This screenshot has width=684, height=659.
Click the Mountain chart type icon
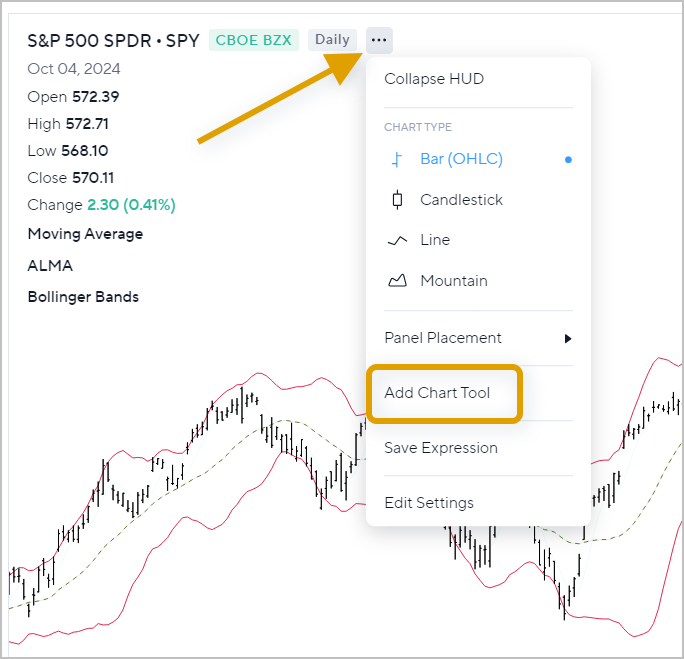pyautogui.click(x=397, y=281)
